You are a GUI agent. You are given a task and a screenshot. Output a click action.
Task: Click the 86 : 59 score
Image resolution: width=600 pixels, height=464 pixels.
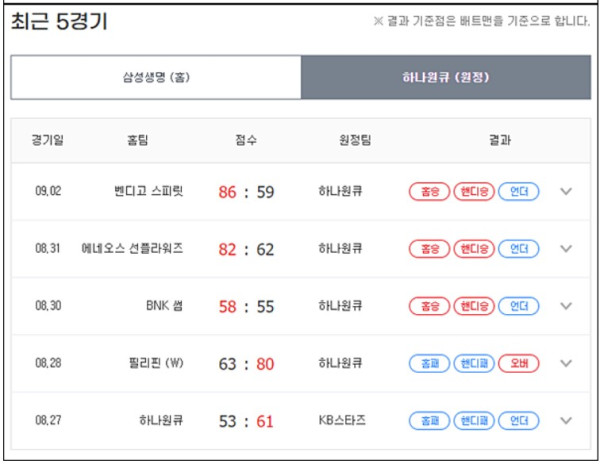click(246, 191)
